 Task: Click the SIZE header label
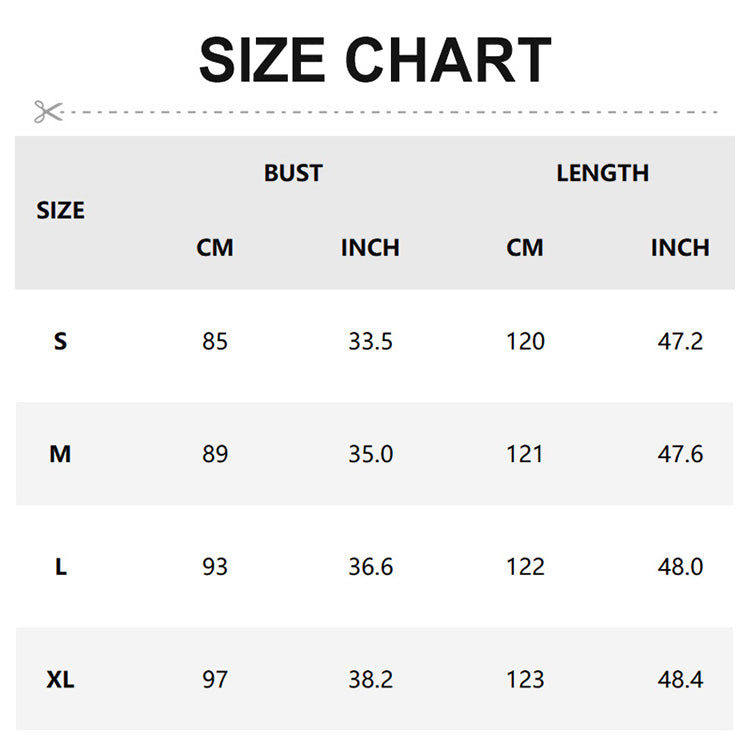(60, 211)
